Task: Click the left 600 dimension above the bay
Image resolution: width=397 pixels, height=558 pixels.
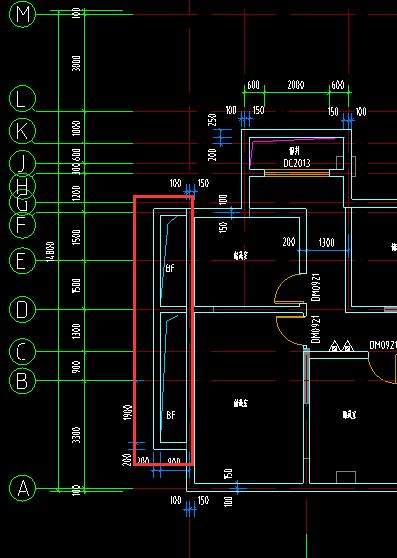Action: click(253, 85)
